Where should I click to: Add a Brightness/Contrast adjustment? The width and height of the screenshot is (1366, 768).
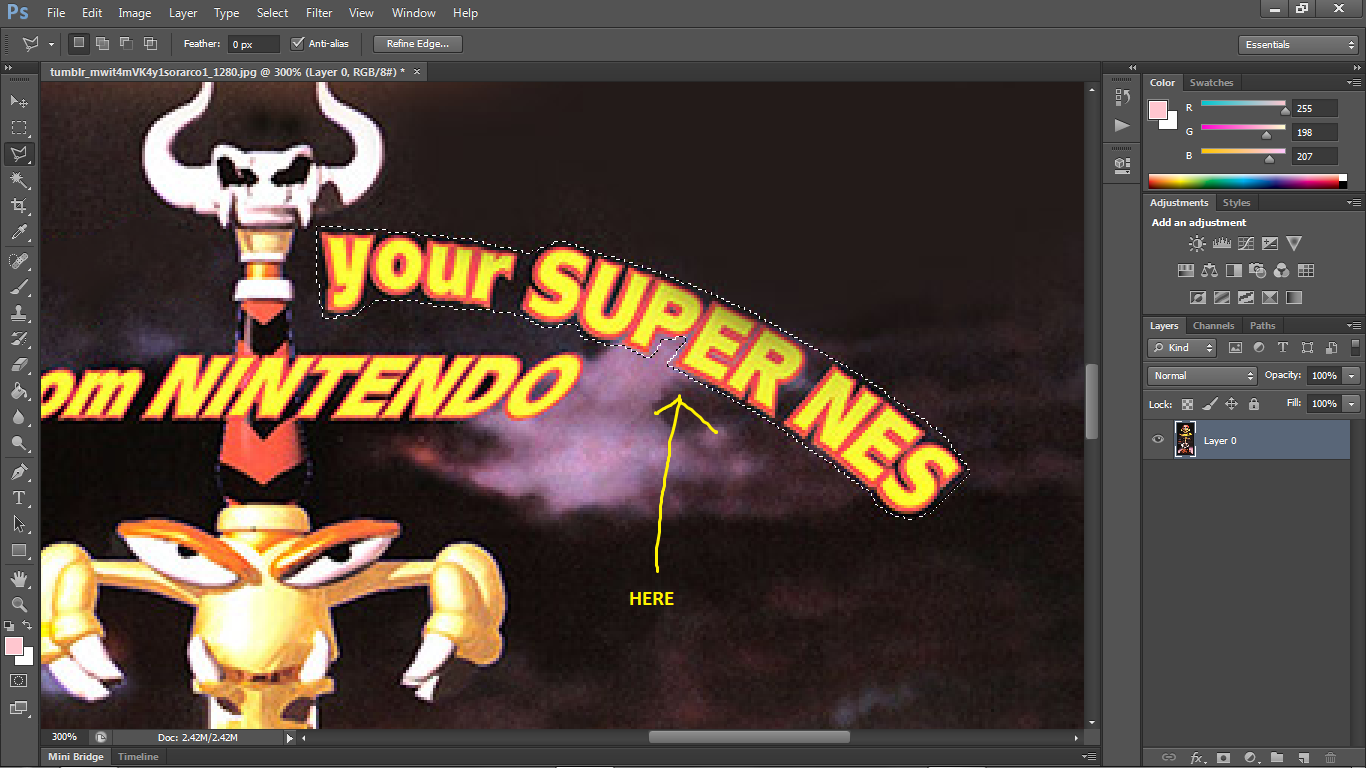[x=1197, y=243]
